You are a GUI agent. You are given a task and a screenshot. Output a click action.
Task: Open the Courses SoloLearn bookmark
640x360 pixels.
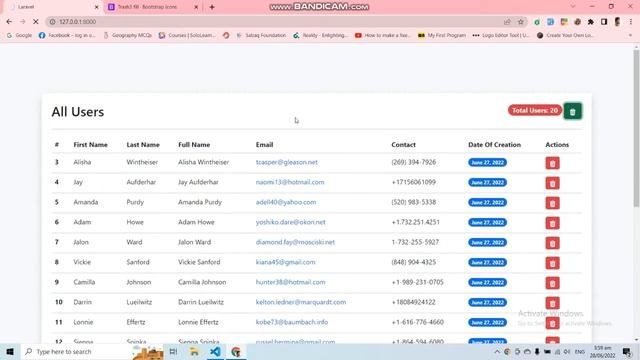click(x=187, y=35)
